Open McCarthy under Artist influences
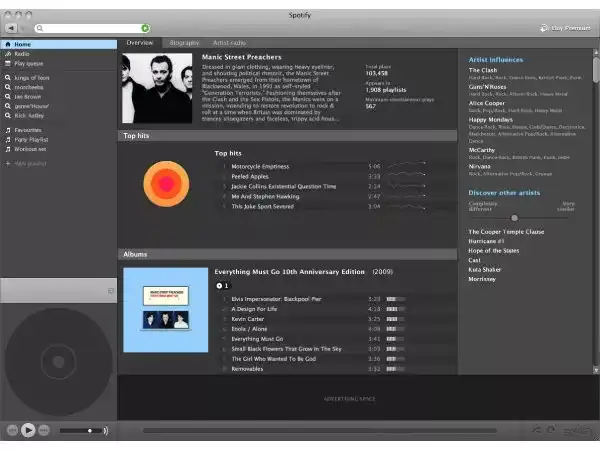This screenshot has width=600, height=450. [x=482, y=150]
